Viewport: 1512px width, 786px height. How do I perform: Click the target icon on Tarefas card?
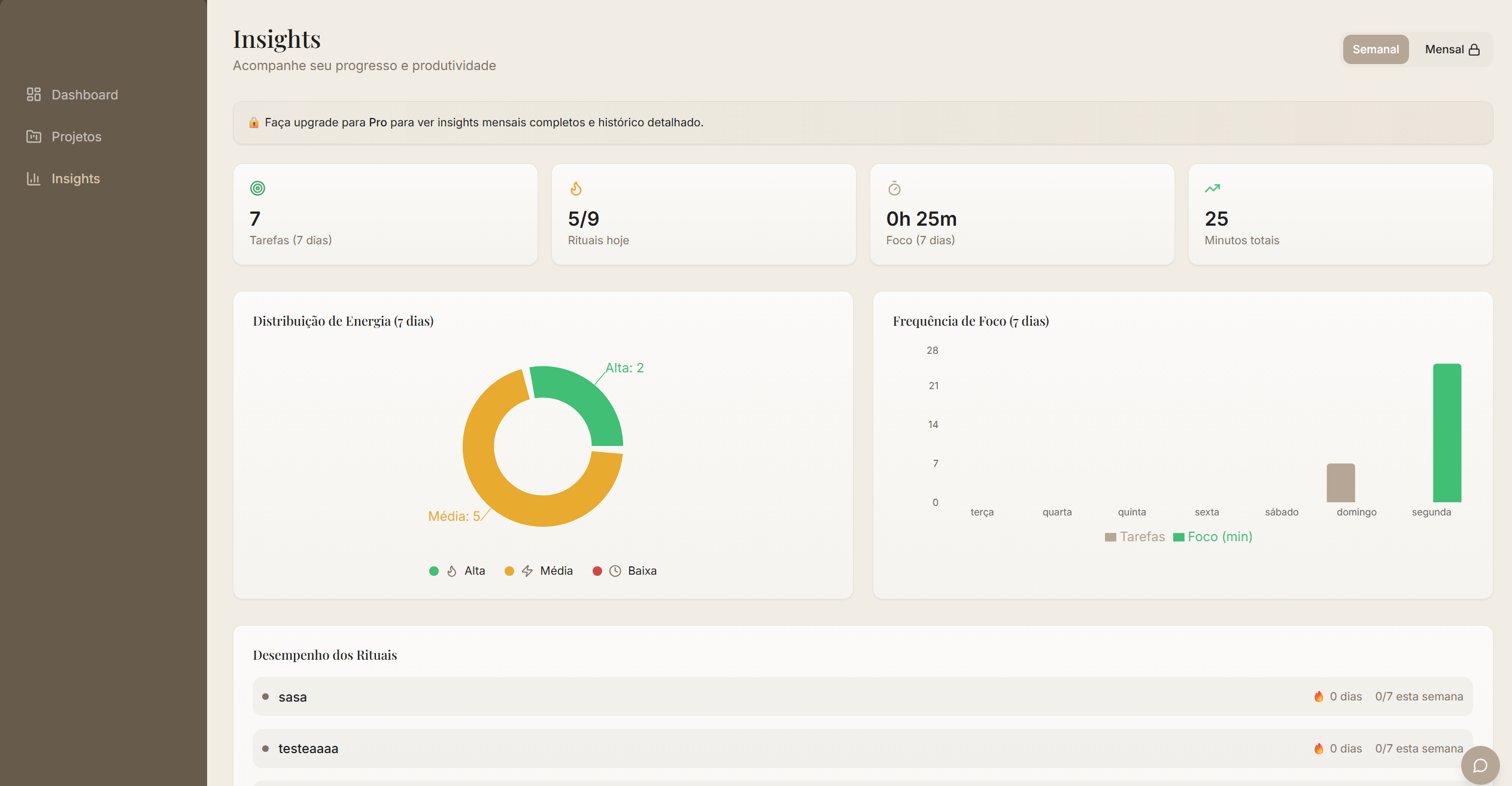[257, 189]
